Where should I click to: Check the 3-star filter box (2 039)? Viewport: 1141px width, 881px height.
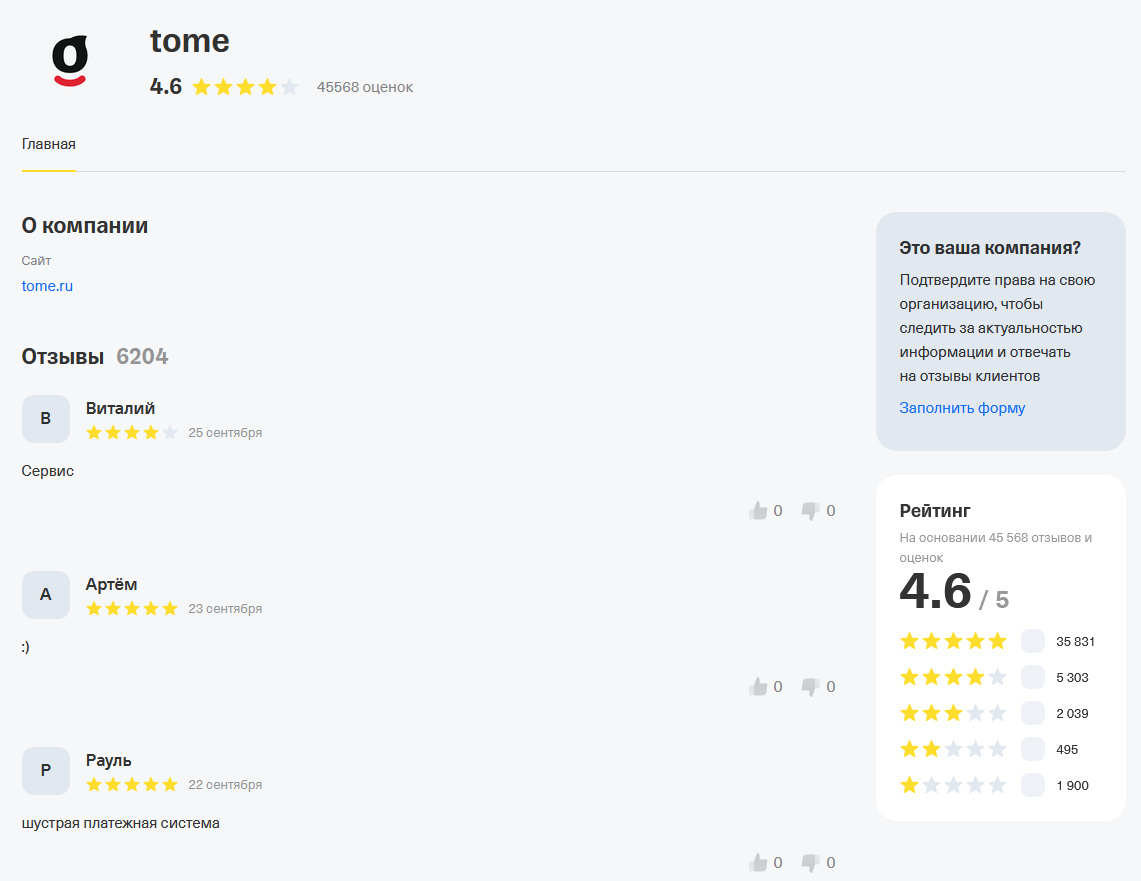coord(1032,713)
